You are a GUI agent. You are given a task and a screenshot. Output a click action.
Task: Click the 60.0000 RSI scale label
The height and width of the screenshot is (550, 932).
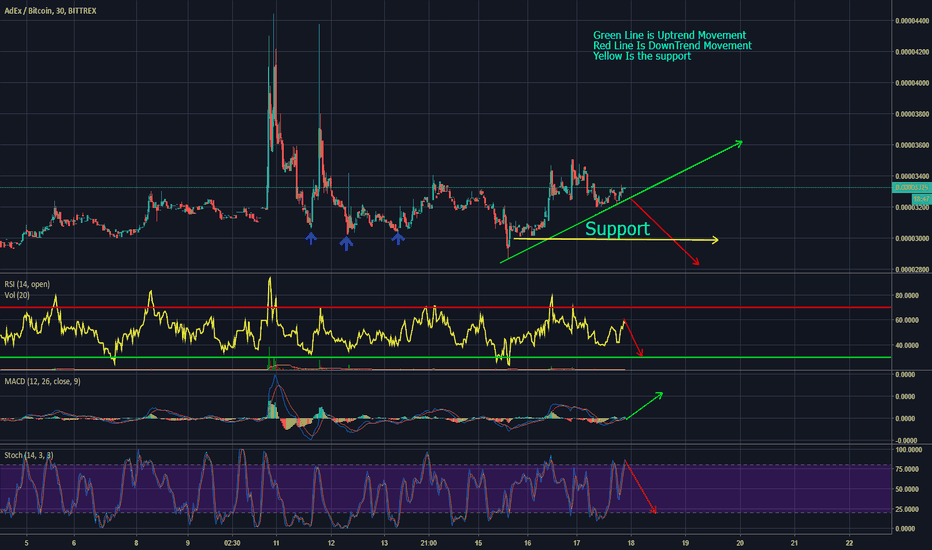tap(906, 320)
